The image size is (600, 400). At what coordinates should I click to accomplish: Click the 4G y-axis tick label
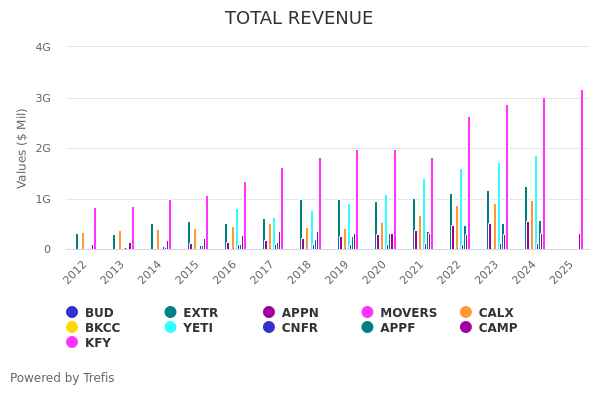42,47
